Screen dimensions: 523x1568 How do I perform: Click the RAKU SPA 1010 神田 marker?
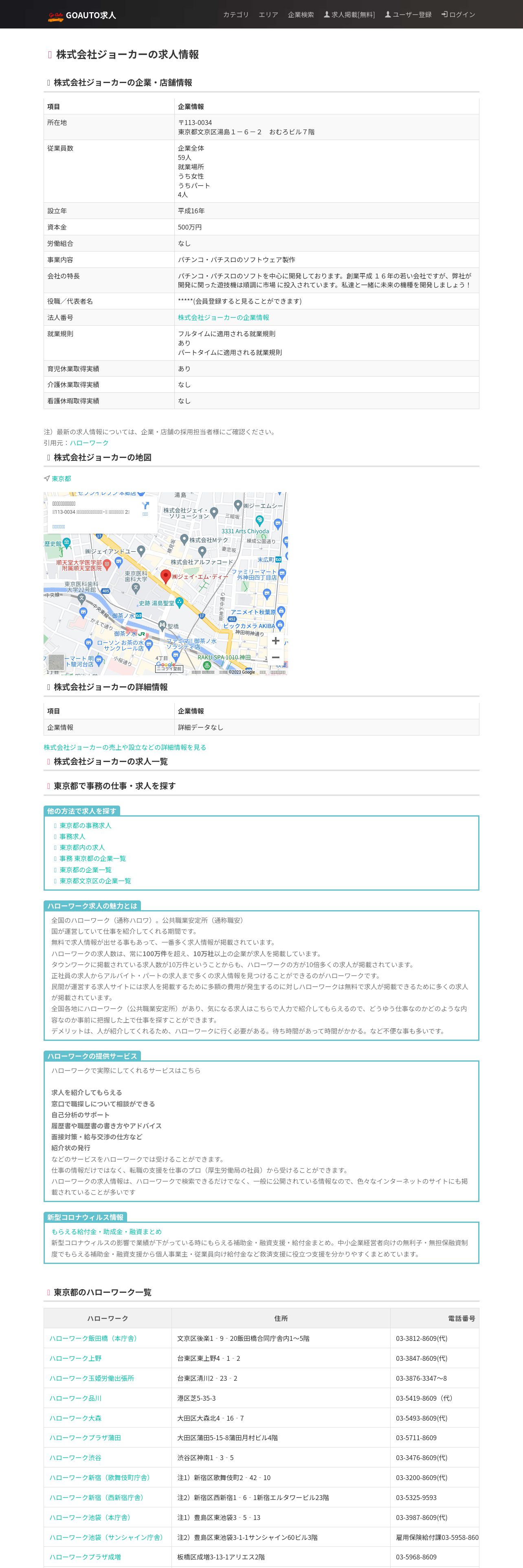click(x=207, y=665)
